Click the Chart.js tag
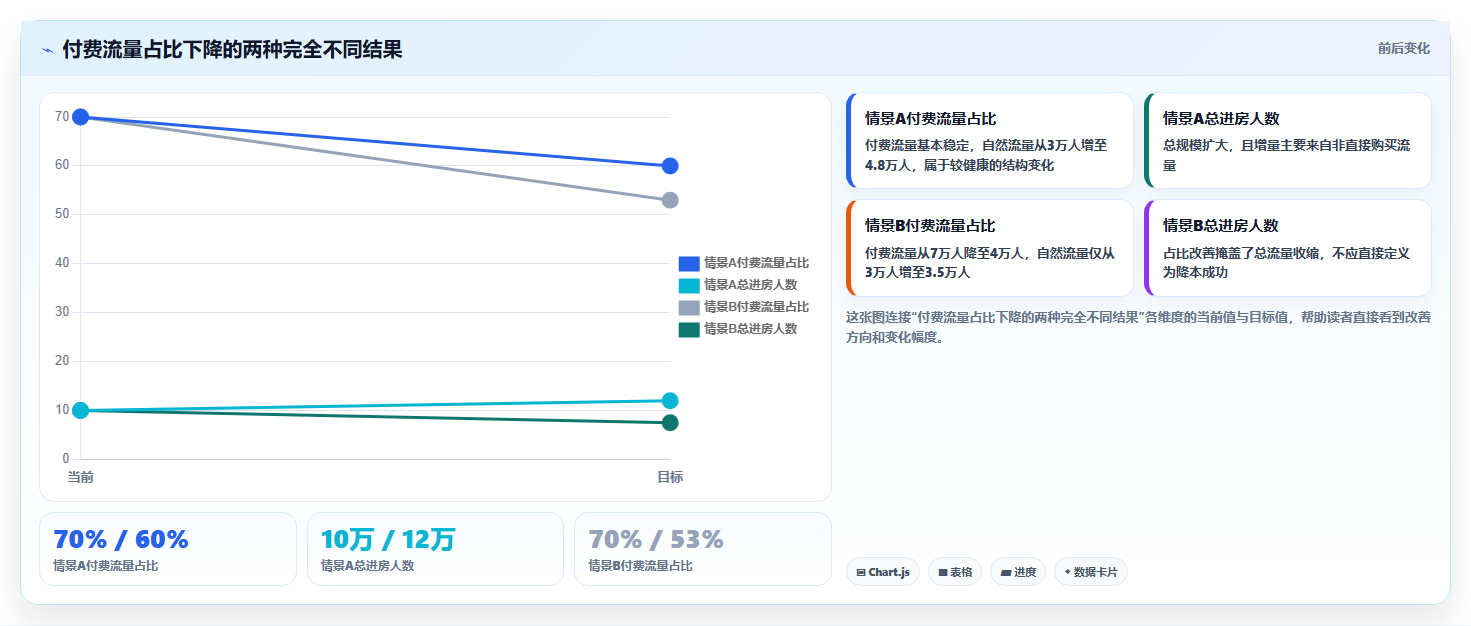Image resolution: width=1471 pixels, height=626 pixels. [x=883, y=572]
